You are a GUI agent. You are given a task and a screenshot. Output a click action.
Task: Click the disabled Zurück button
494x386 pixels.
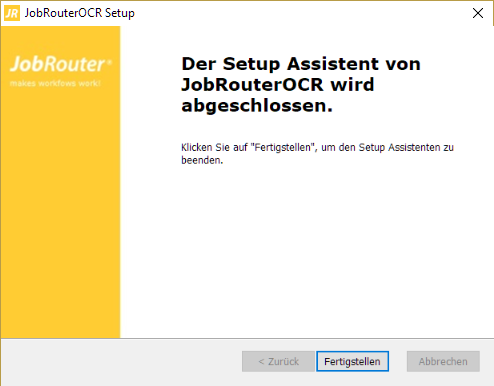[x=278, y=361]
